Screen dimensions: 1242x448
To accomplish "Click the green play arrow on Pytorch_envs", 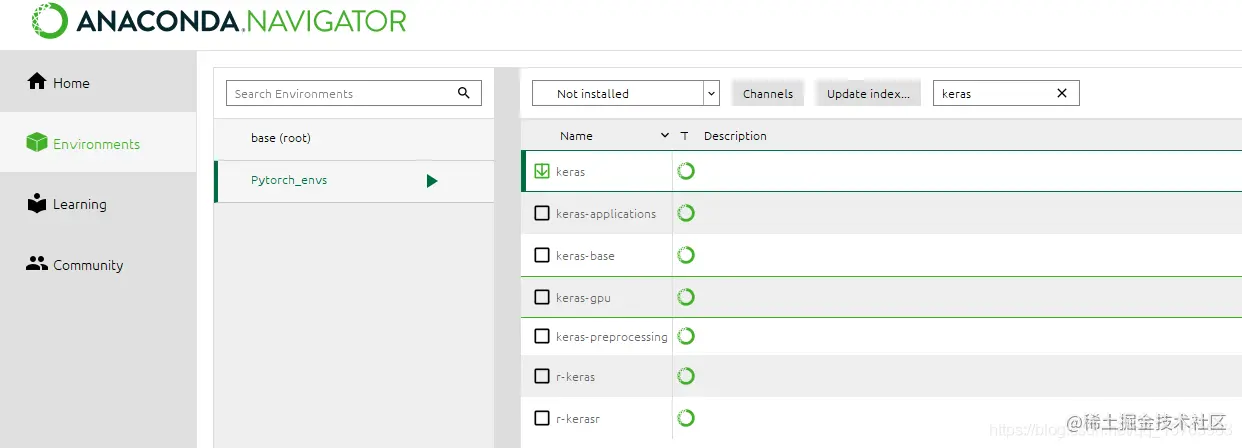I will pyautogui.click(x=432, y=181).
